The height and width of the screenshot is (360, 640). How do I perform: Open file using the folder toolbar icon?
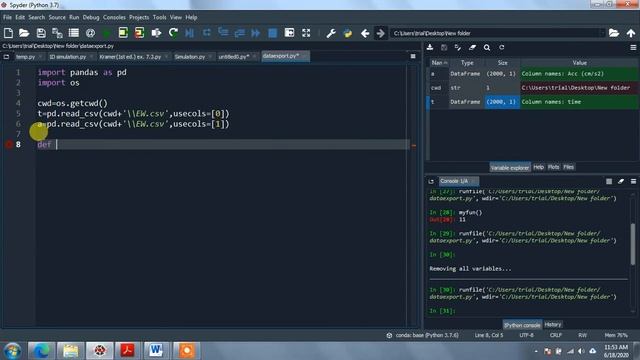[24, 33]
